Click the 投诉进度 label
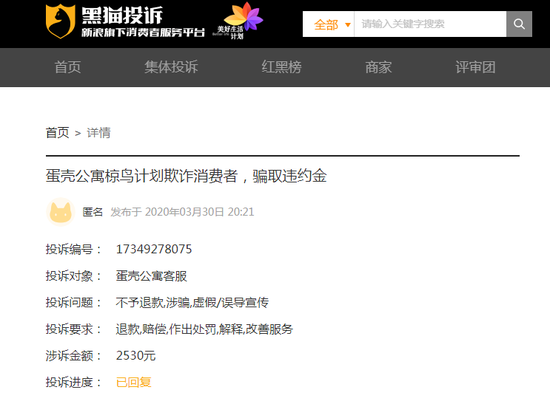 click(x=74, y=382)
